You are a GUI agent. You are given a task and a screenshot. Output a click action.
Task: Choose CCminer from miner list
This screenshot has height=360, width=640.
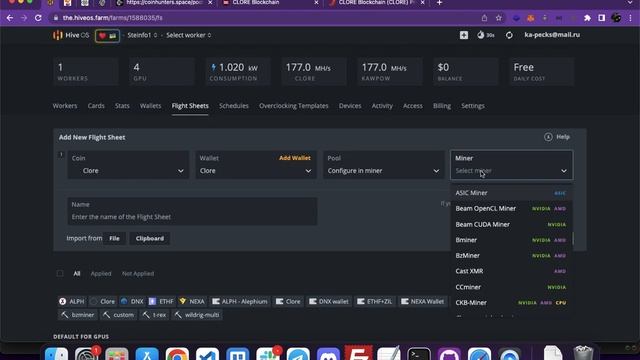tap(511, 287)
